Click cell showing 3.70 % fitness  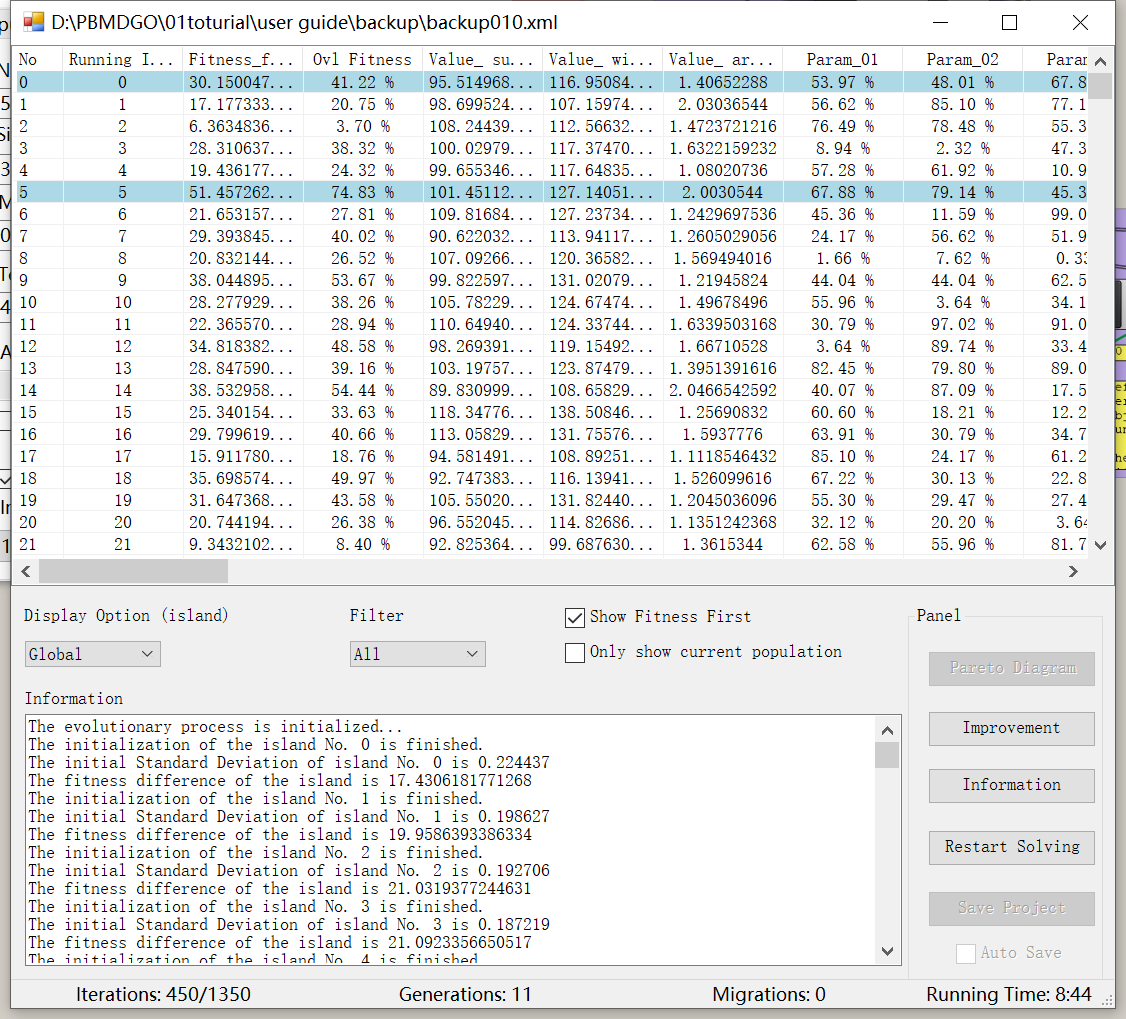(363, 126)
